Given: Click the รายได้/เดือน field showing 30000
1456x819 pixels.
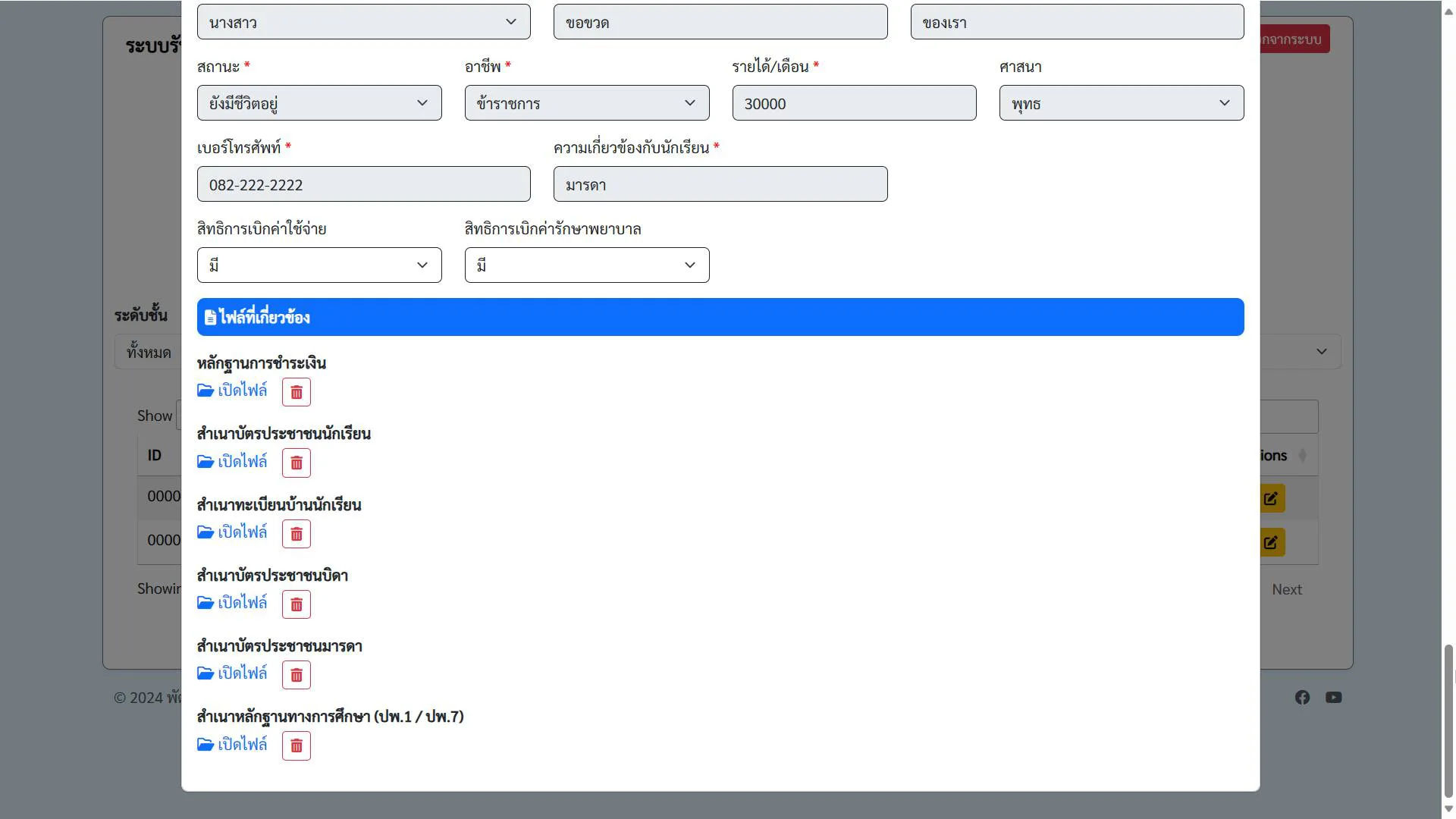Looking at the screenshot, I should coord(854,103).
